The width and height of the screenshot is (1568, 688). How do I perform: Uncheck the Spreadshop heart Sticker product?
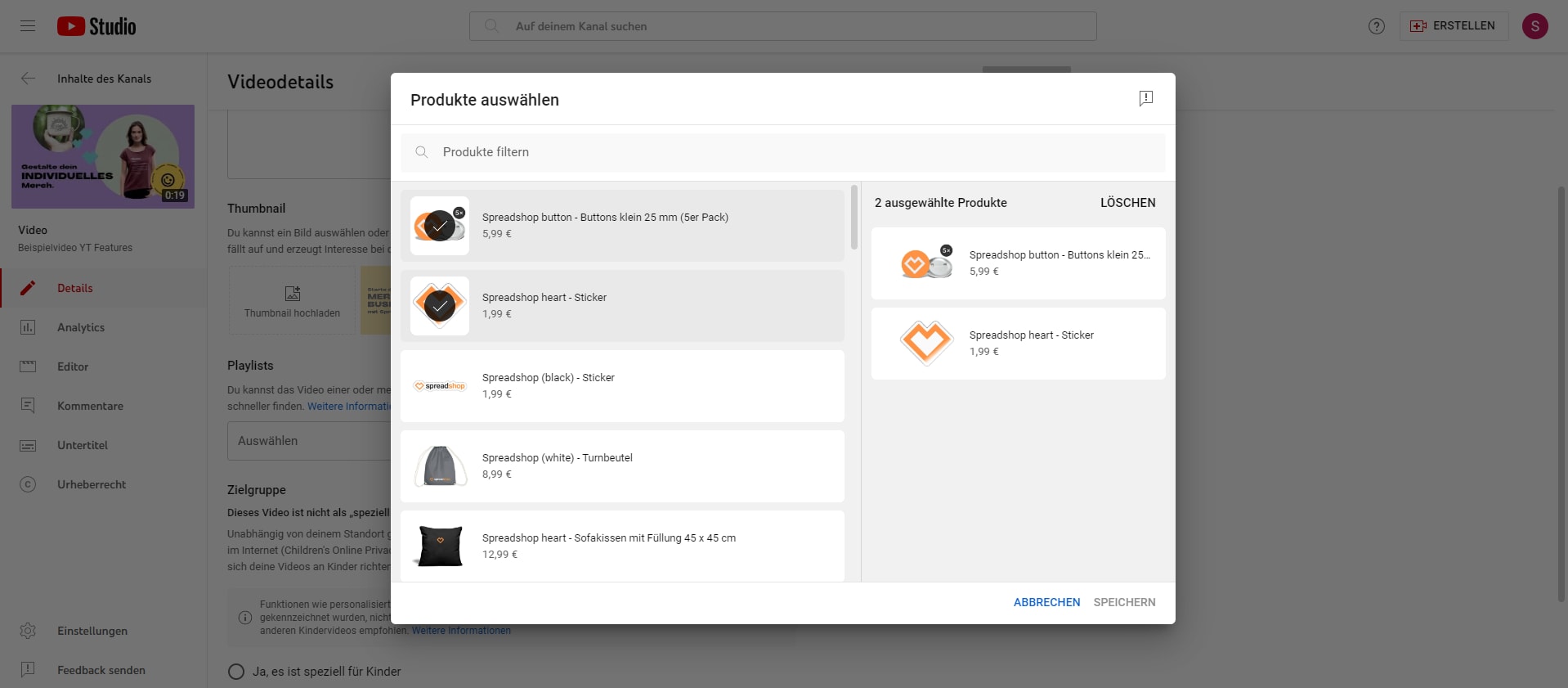pos(440,306)
